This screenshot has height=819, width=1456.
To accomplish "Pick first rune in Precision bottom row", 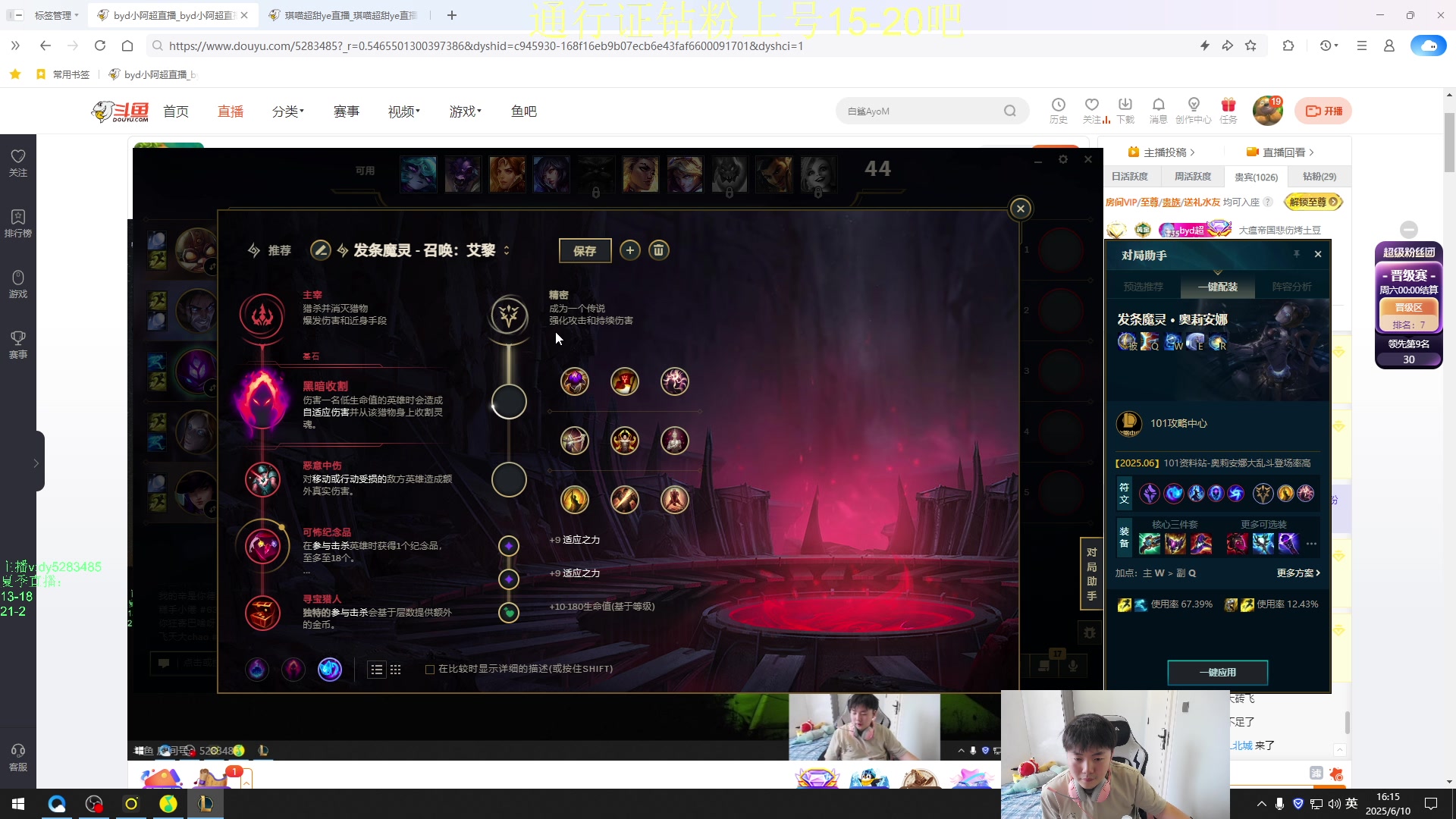I will (575, 500).
